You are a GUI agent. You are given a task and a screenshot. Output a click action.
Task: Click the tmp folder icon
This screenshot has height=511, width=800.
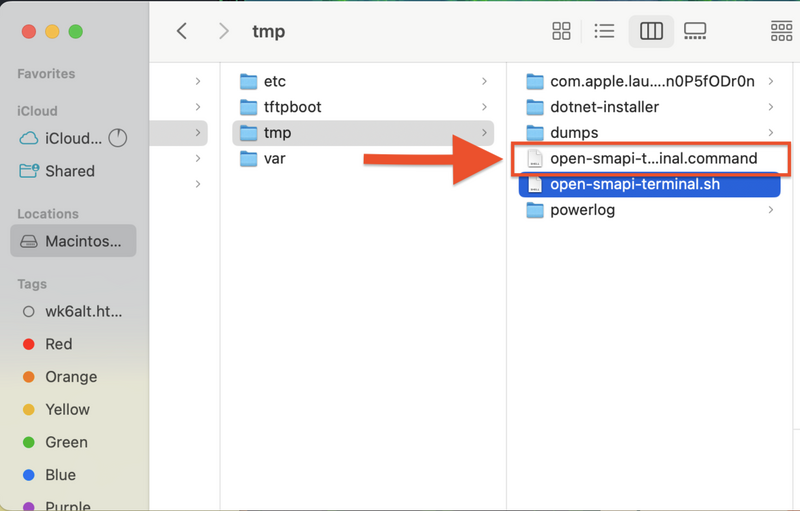pyautogui.click(x=248, y=133)
